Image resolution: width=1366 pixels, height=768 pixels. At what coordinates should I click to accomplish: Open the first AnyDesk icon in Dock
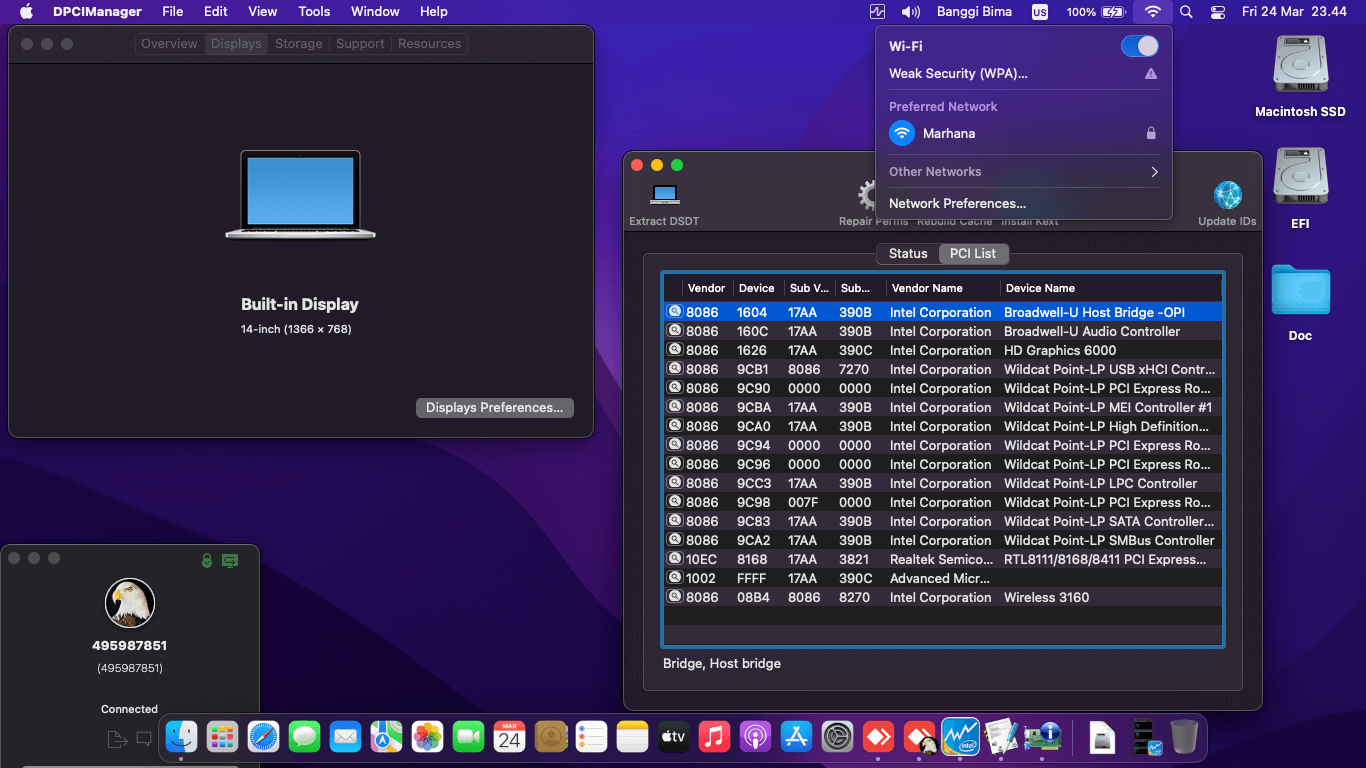point(878,737)
